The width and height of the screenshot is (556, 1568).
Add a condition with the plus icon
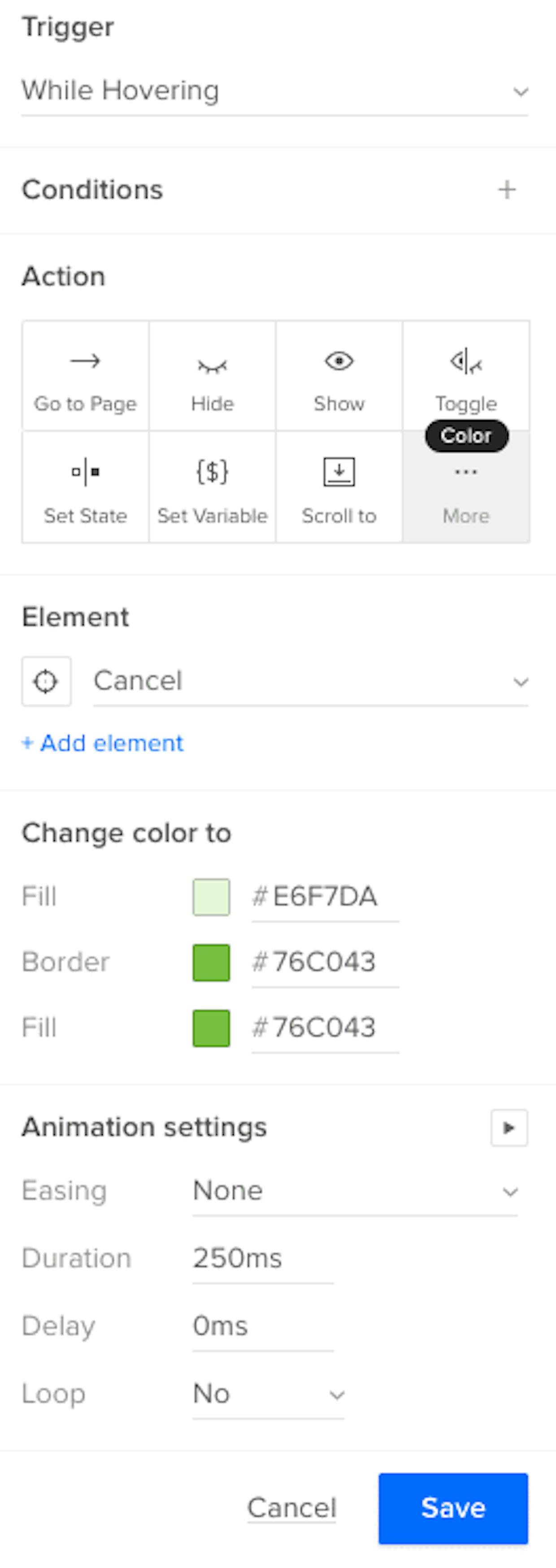tap(507, 190)
